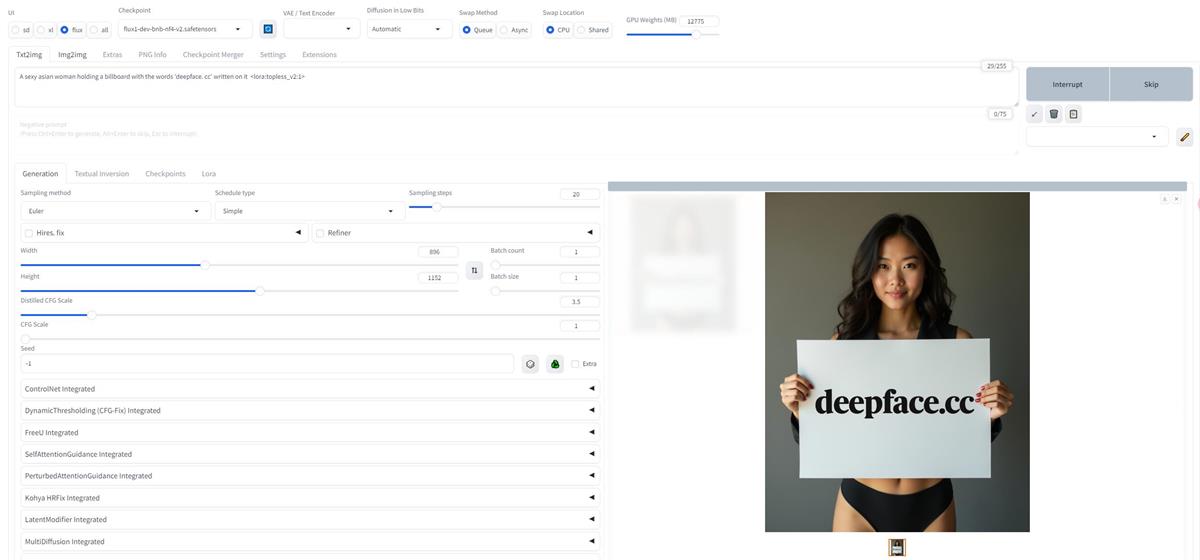Viewport: 1200px width, 560px height.
Task: Click the download icon above generated image
Action: (x=1165, y=199)
